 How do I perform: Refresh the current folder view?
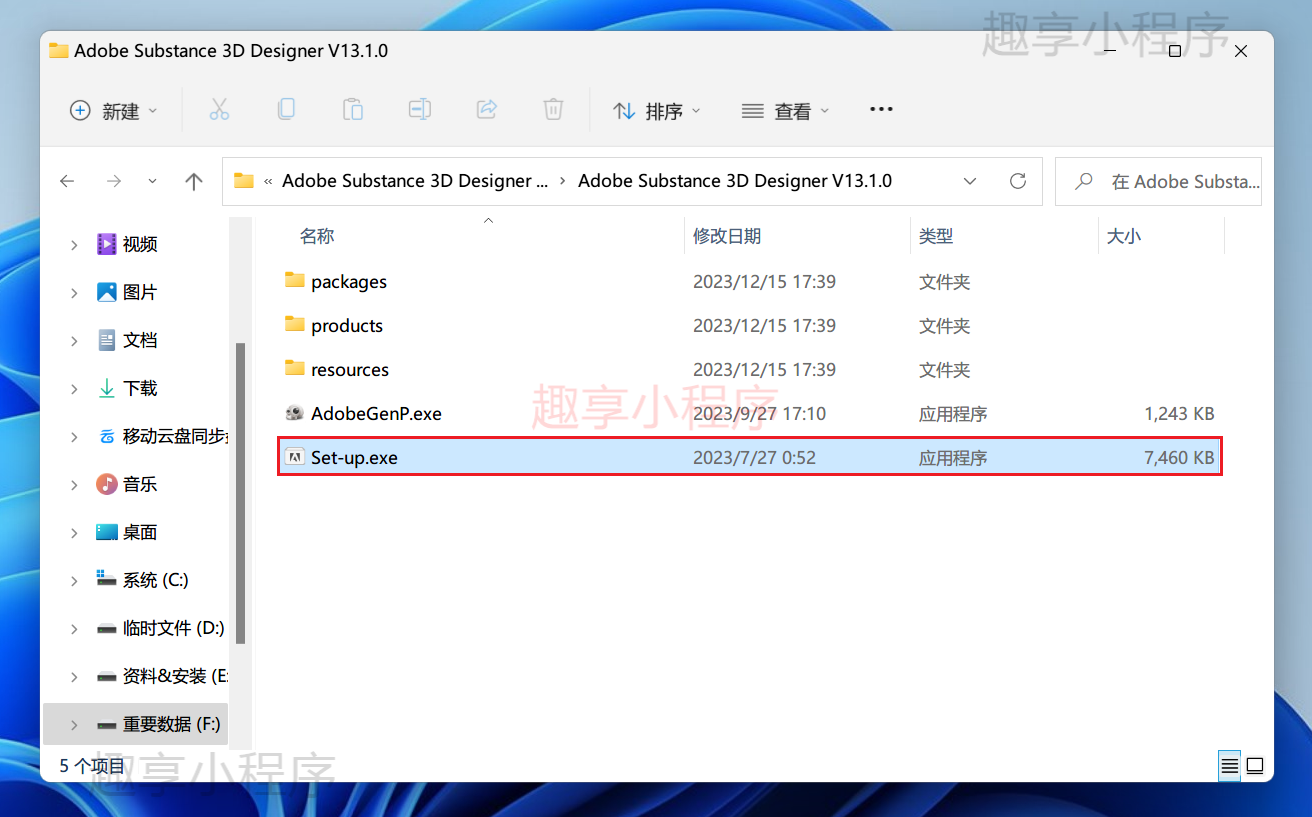[1018, 181]
